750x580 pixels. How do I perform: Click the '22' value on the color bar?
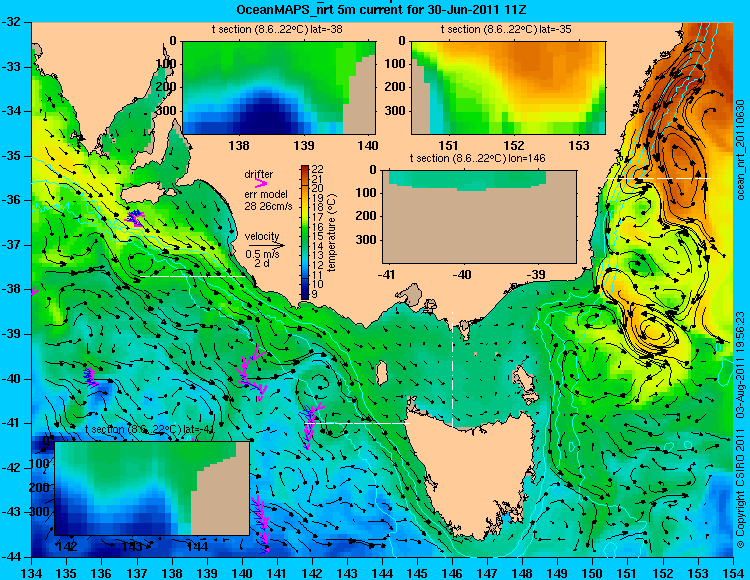318,169
